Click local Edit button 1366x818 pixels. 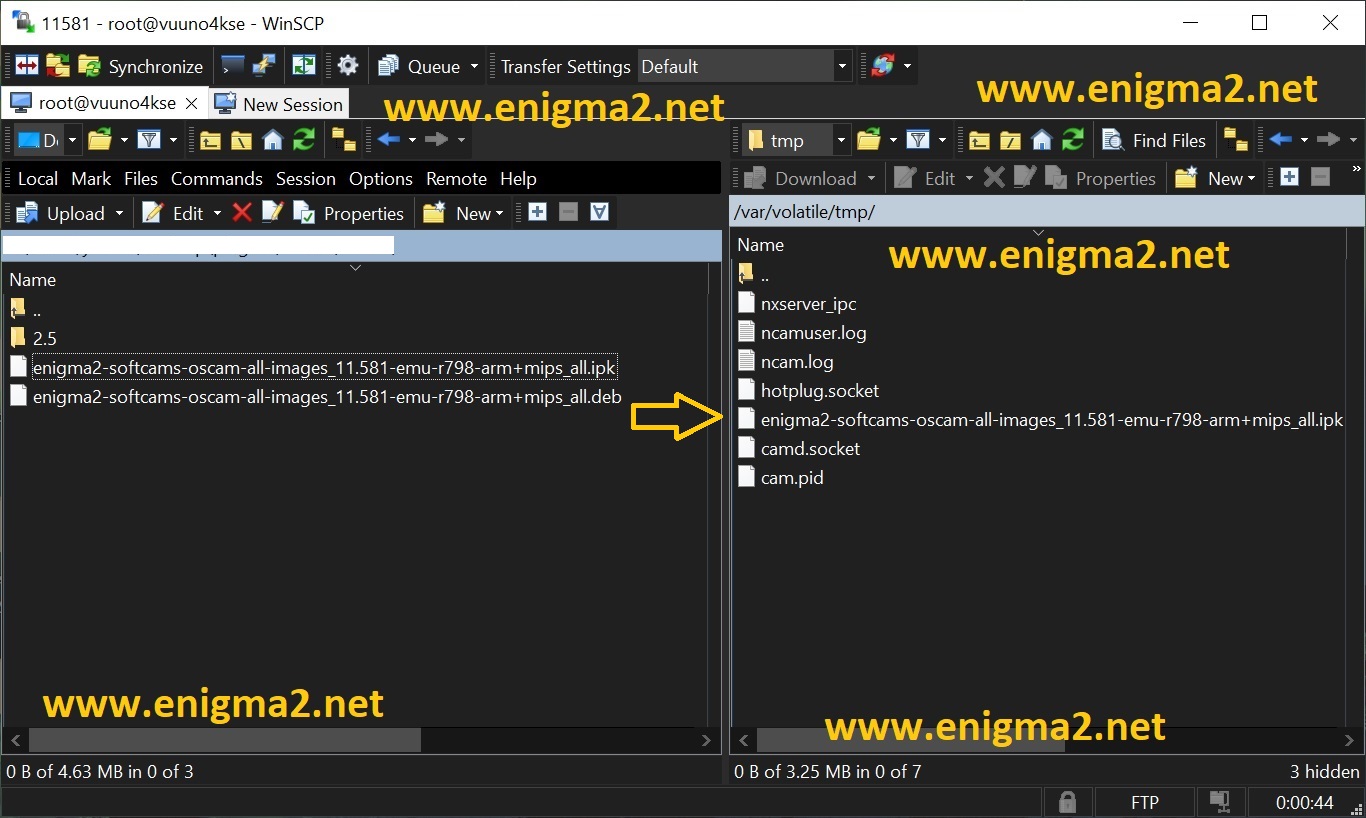(x=173, y=213)
